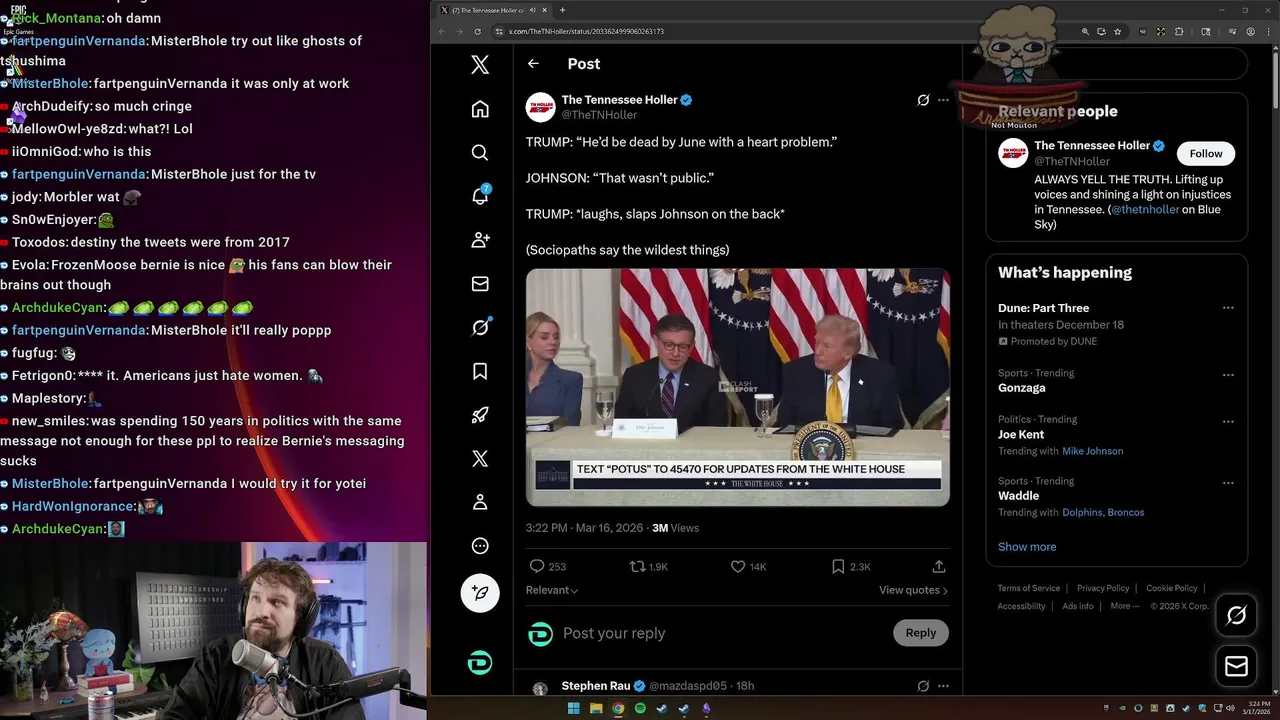1280x720 pixels.
Task: Open Bookmarks in the X sidebar
Action: click(480, 371)
